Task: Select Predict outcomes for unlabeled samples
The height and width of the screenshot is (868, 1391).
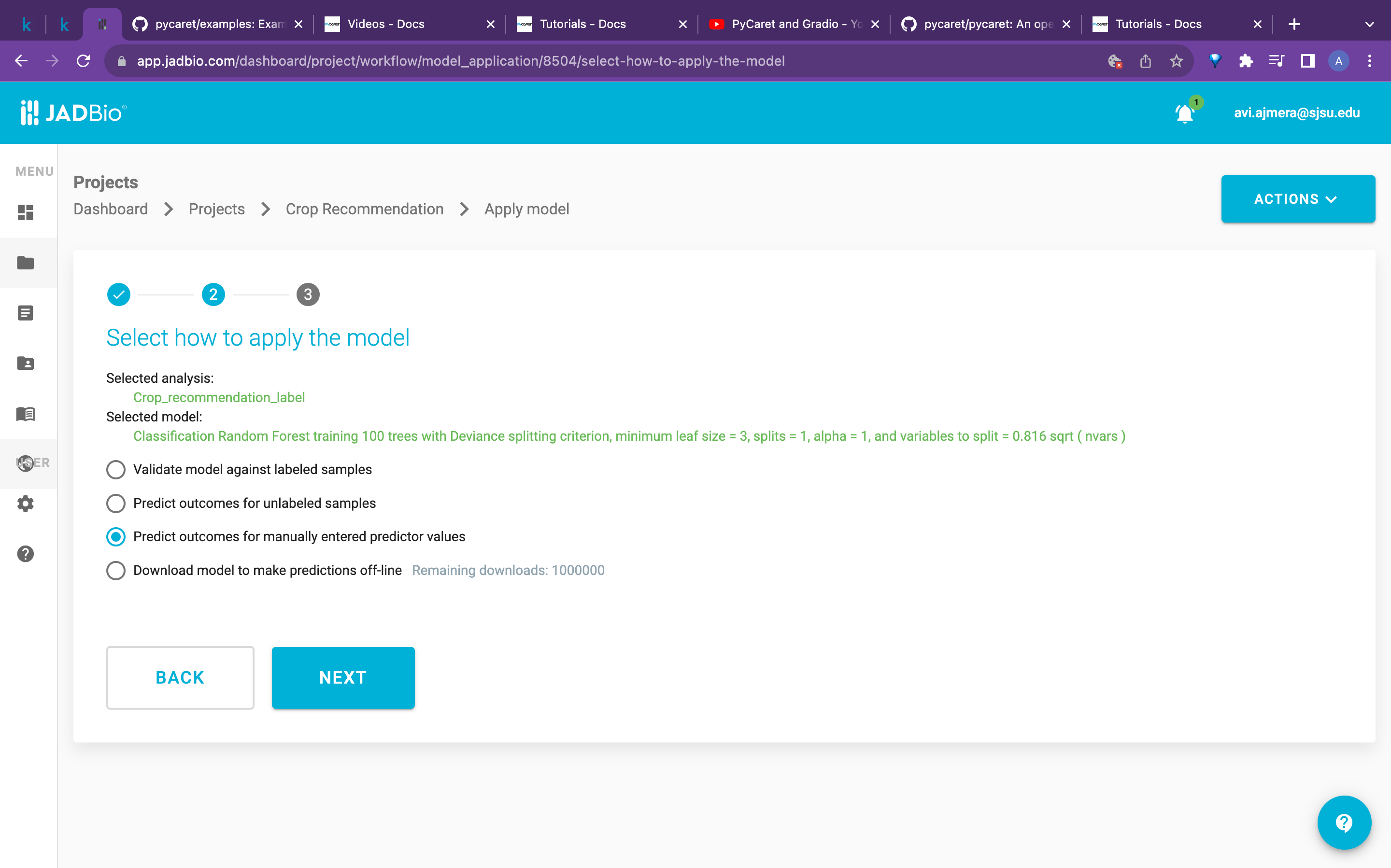Action: click(115, 503)
